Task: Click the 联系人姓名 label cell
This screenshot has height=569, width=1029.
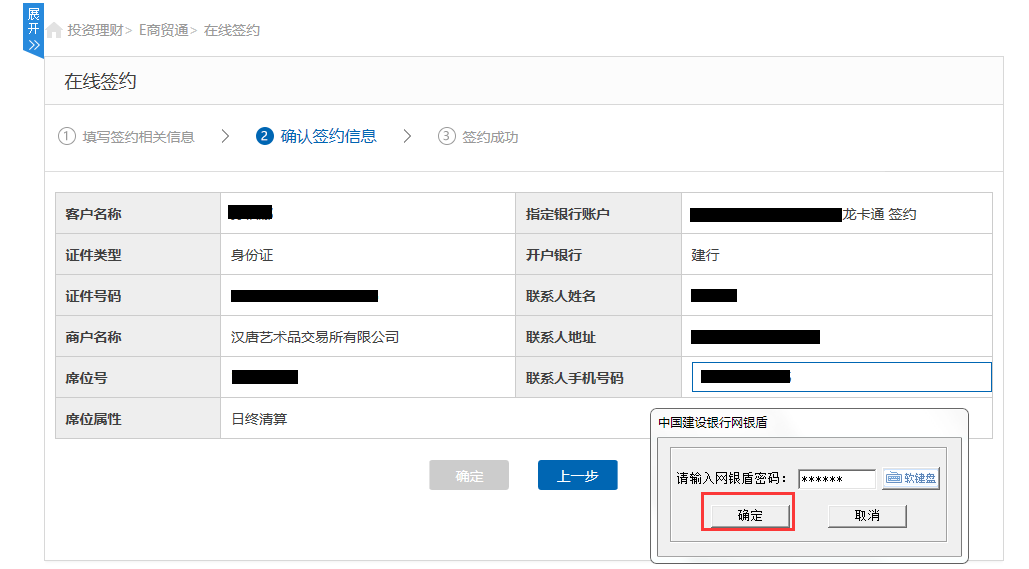Action: [x=598, y=295]
